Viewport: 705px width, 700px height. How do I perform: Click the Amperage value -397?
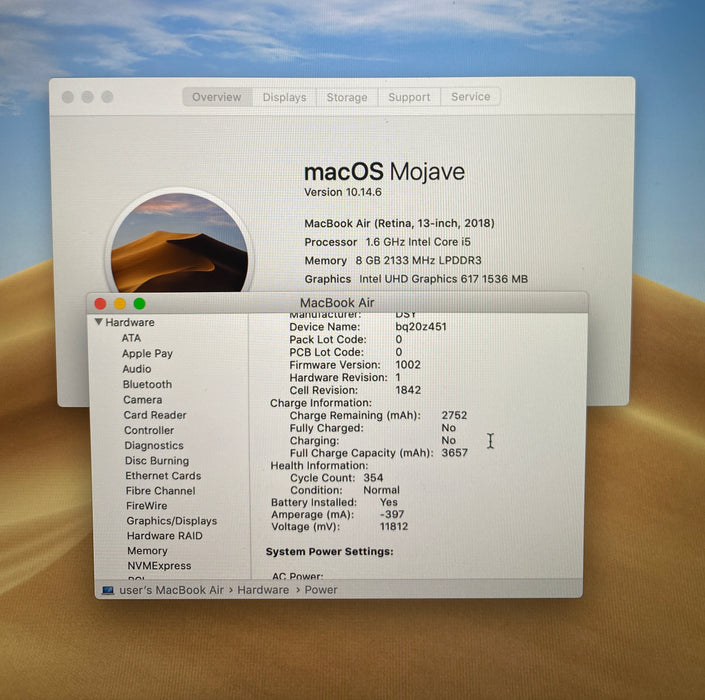[392, 514]
